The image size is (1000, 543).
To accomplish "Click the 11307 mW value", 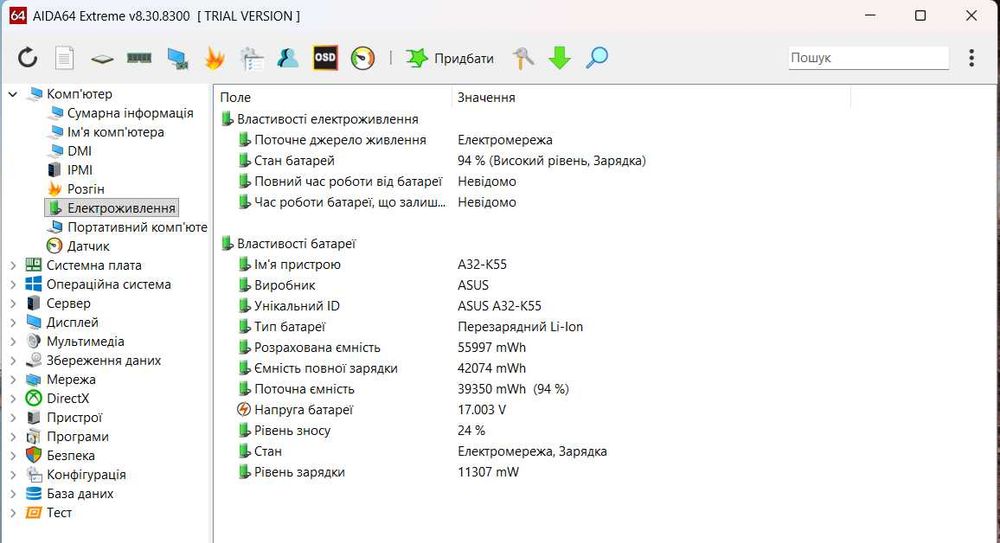I will (488, 472).
